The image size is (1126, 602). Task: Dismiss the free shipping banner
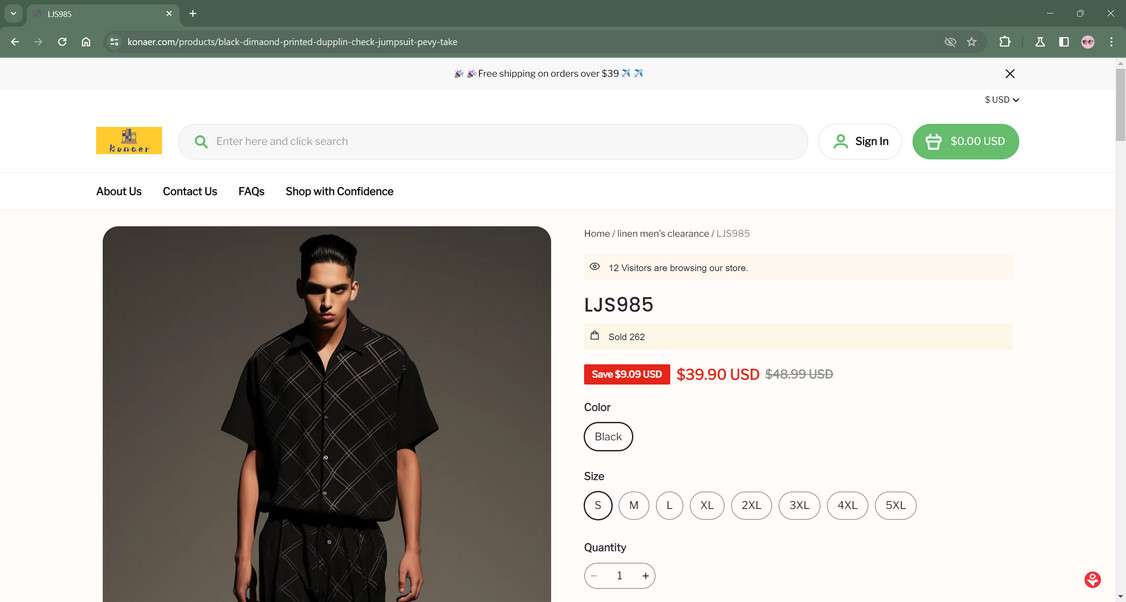(x=1009, y=73)
